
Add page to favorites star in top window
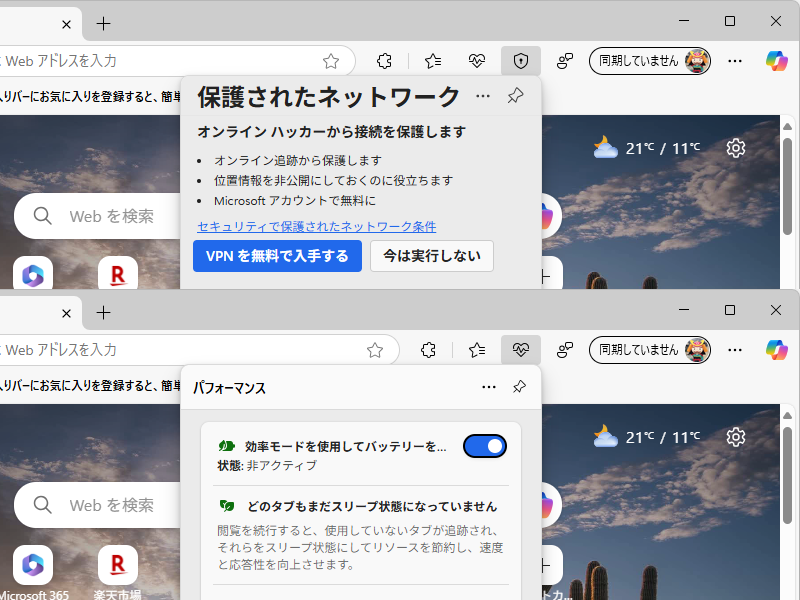tap(331, 61)
